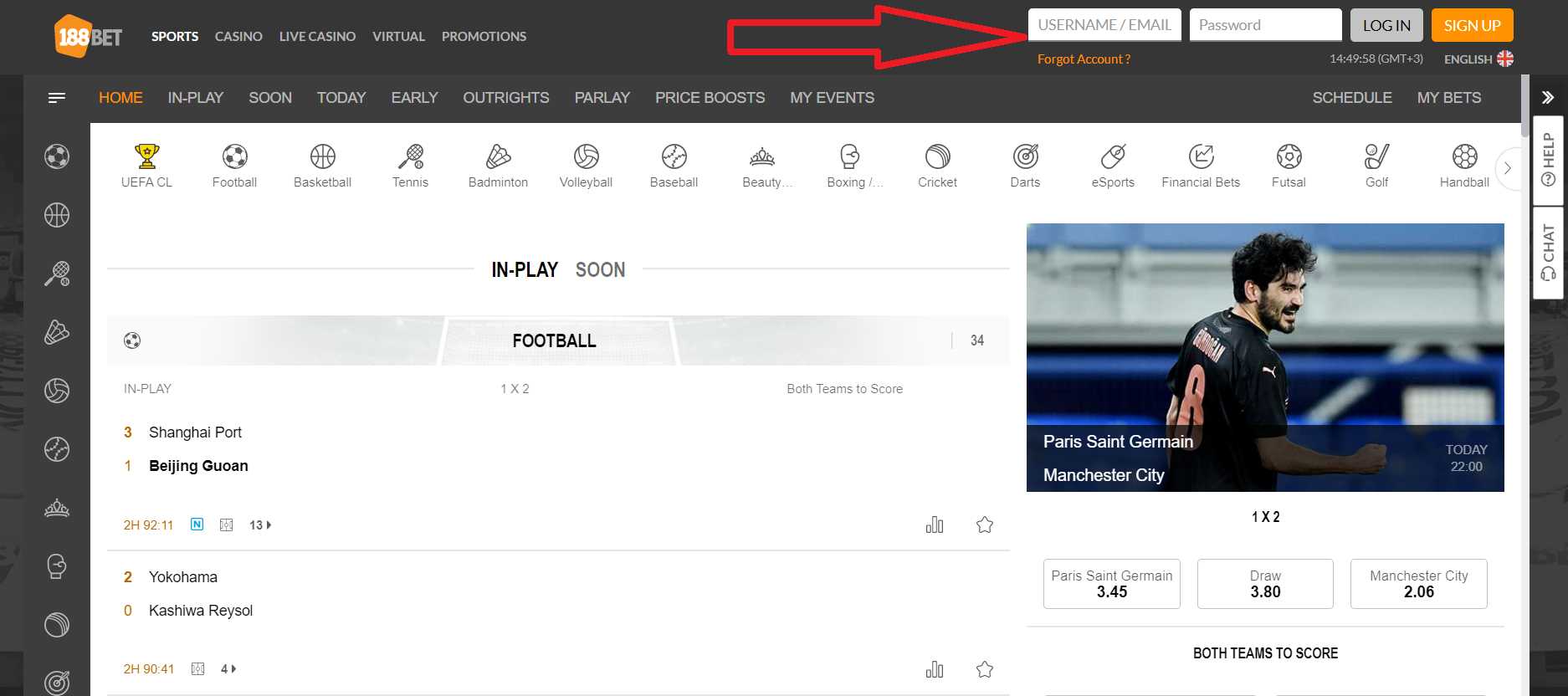
Task: Open statistics for Shanghai Port match
Action: pyautogui.click(x=935, y=525)
